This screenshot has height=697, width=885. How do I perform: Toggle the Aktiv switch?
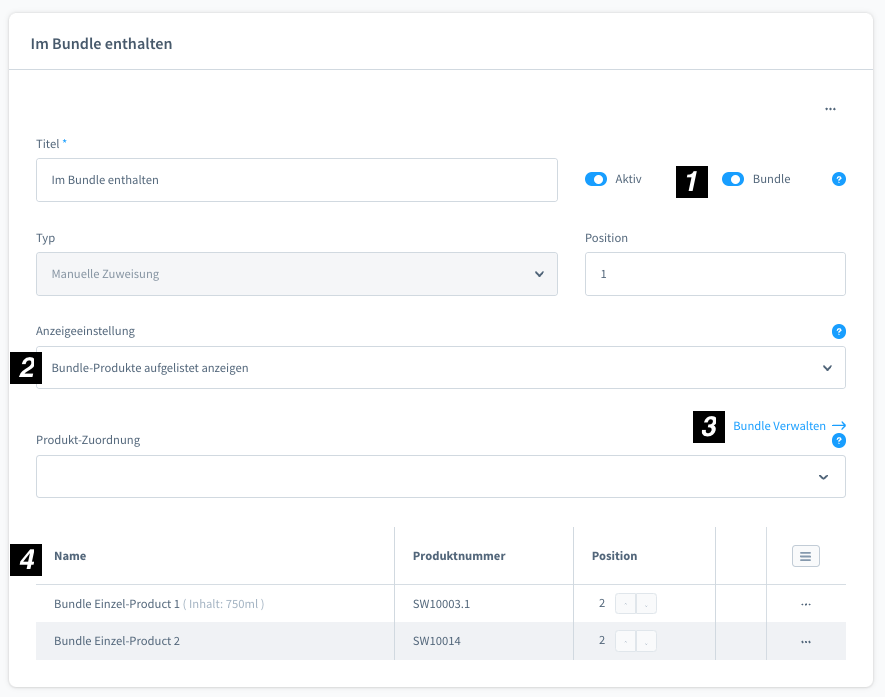(595, 179)
